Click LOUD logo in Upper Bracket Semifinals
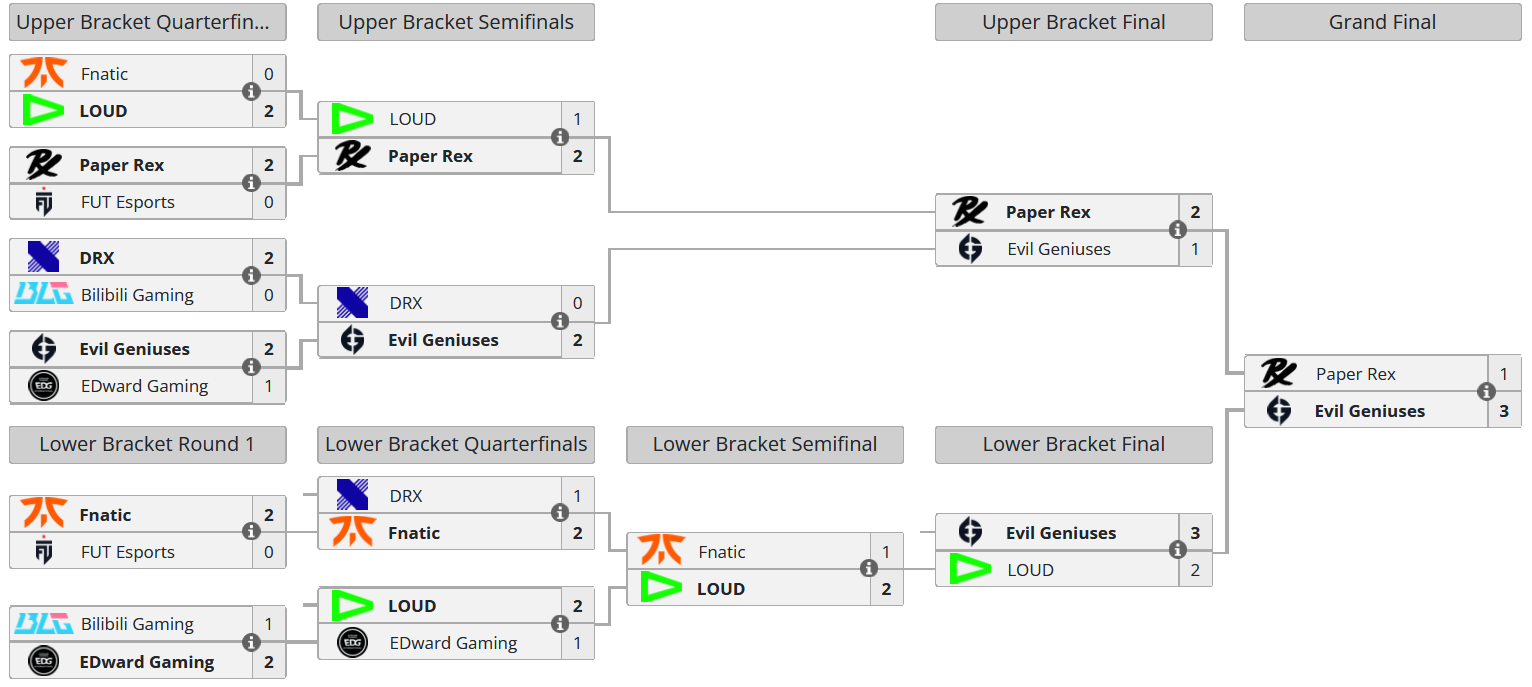Screen dimensions: 1532x687 coord(352,119)
